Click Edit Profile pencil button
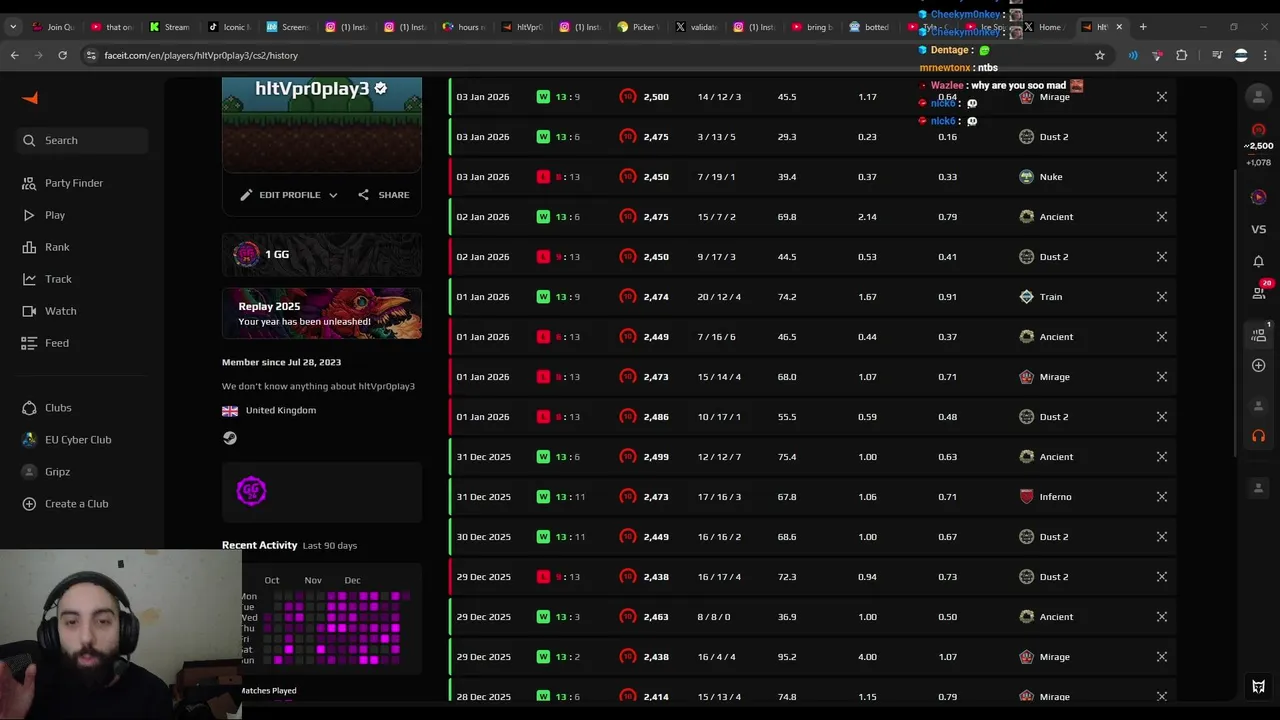Screen dimensions: 1280x720 point(280,195)
